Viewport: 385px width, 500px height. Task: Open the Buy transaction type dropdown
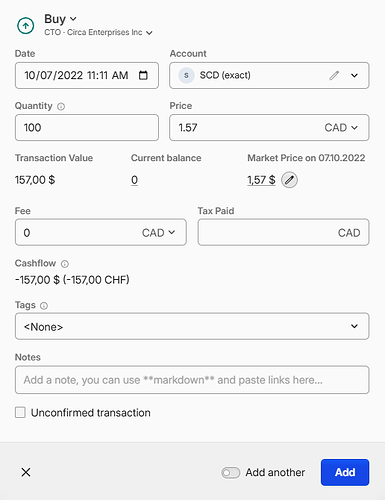pos(60,19)
